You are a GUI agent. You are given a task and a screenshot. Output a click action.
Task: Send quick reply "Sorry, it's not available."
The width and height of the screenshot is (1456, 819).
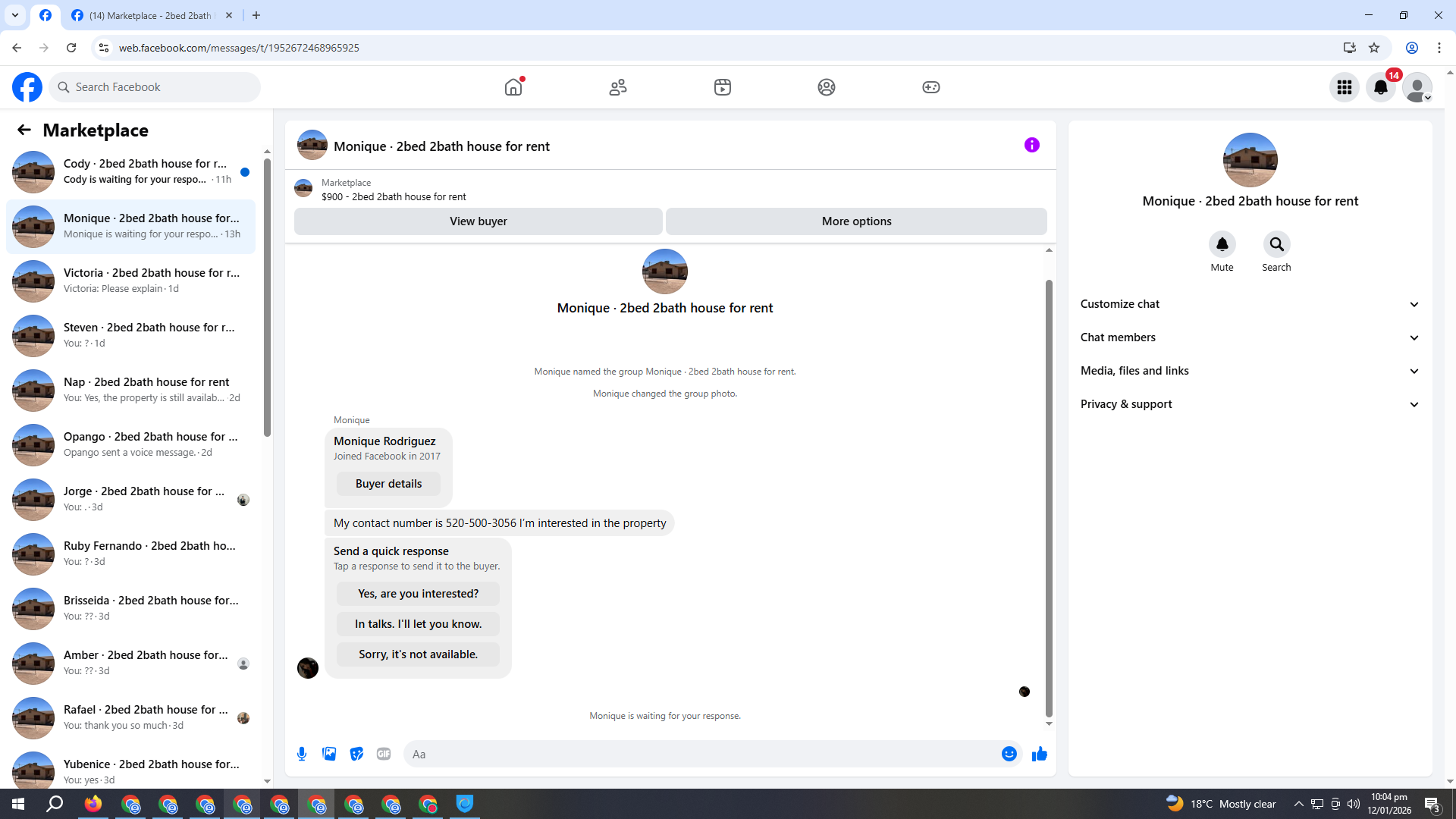click(418, 654)
